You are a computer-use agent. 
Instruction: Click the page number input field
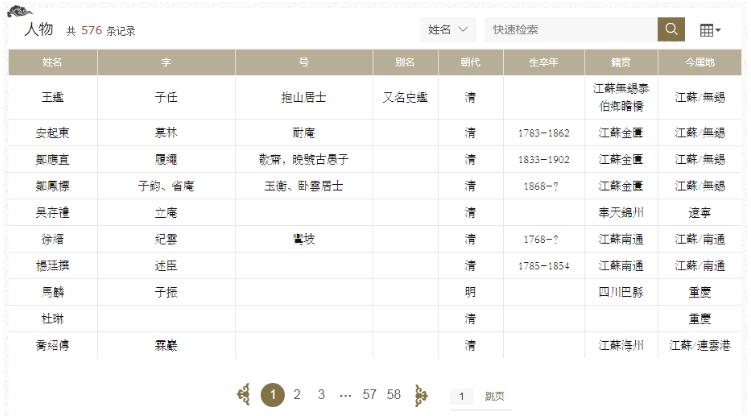(x=463, y=396)
